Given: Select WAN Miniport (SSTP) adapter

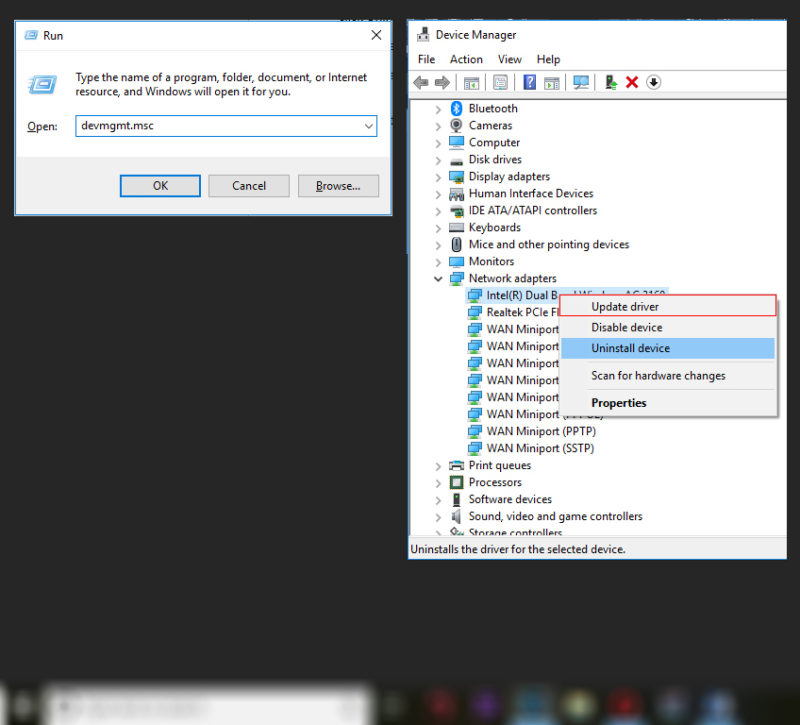Looking at the screenshot, I should [539, 449].
